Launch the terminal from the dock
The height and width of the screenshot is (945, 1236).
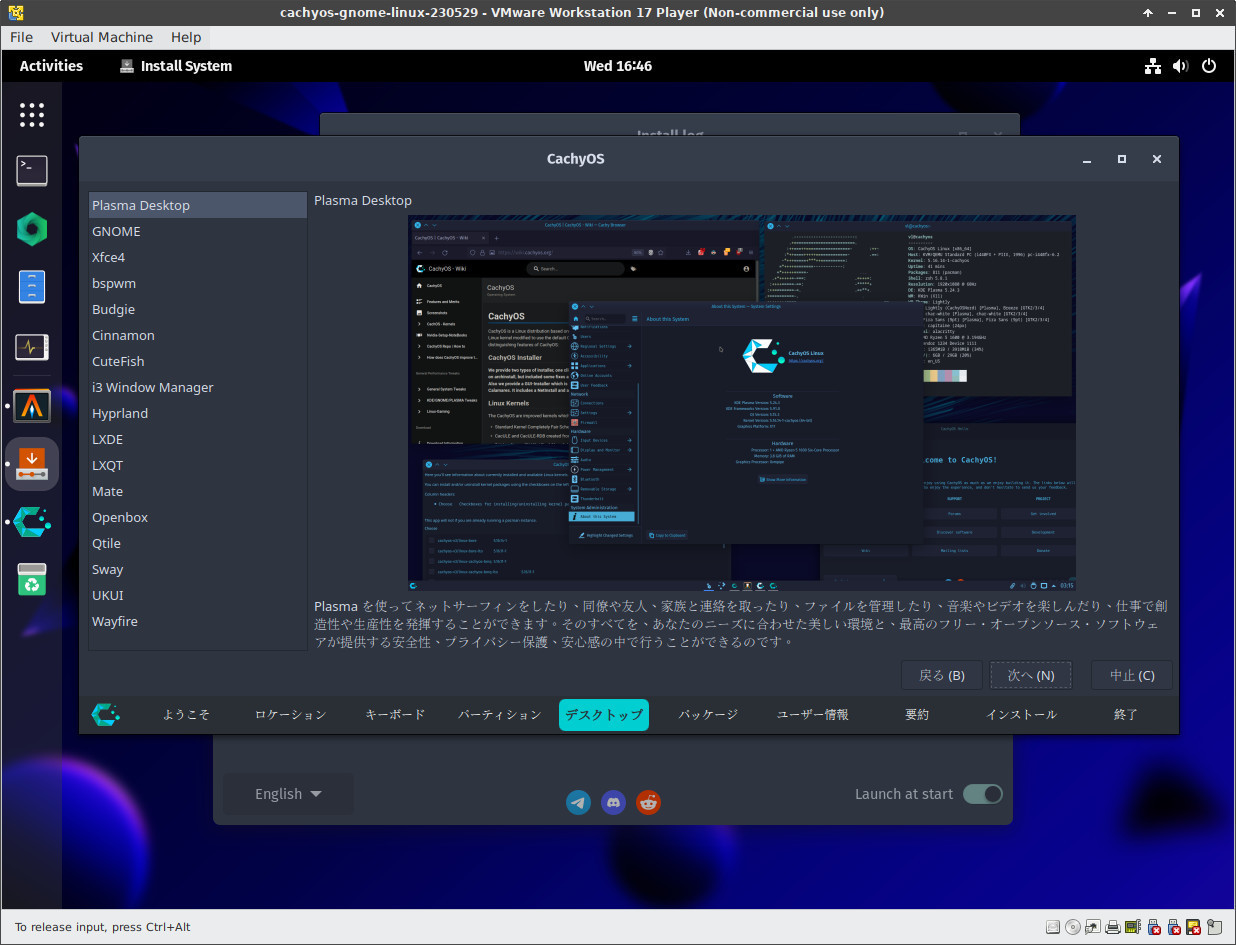click(32, 171)
